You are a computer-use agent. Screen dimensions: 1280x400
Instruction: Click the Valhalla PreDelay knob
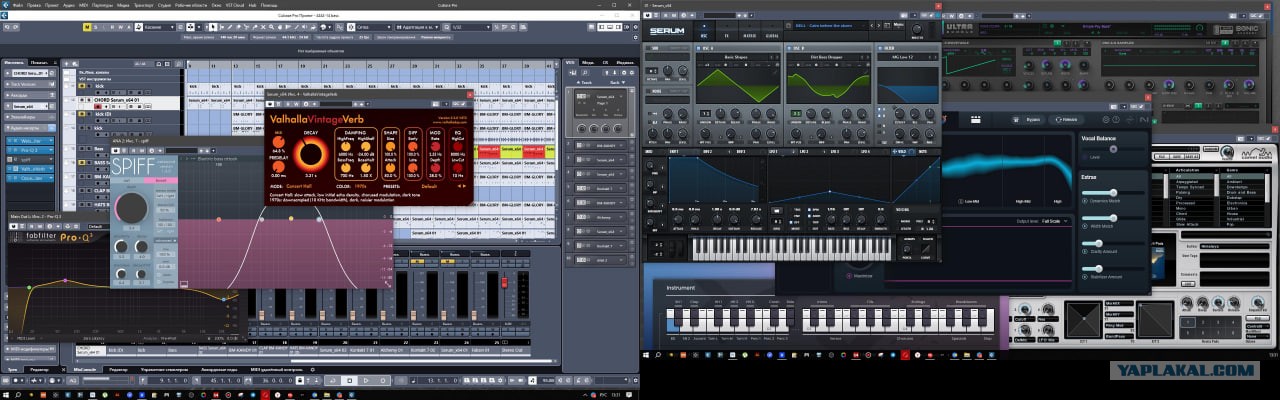pos(279,166)
